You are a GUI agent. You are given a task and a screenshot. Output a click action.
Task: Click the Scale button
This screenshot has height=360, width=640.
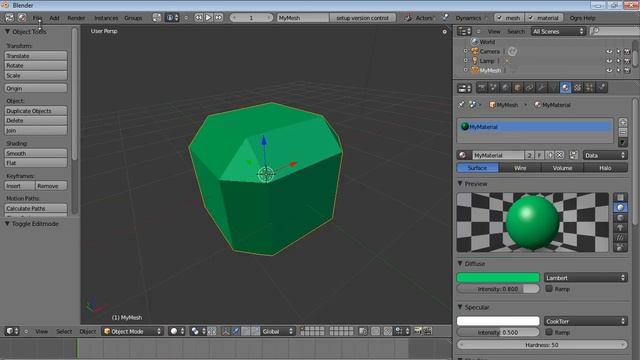tap(36, 76)
